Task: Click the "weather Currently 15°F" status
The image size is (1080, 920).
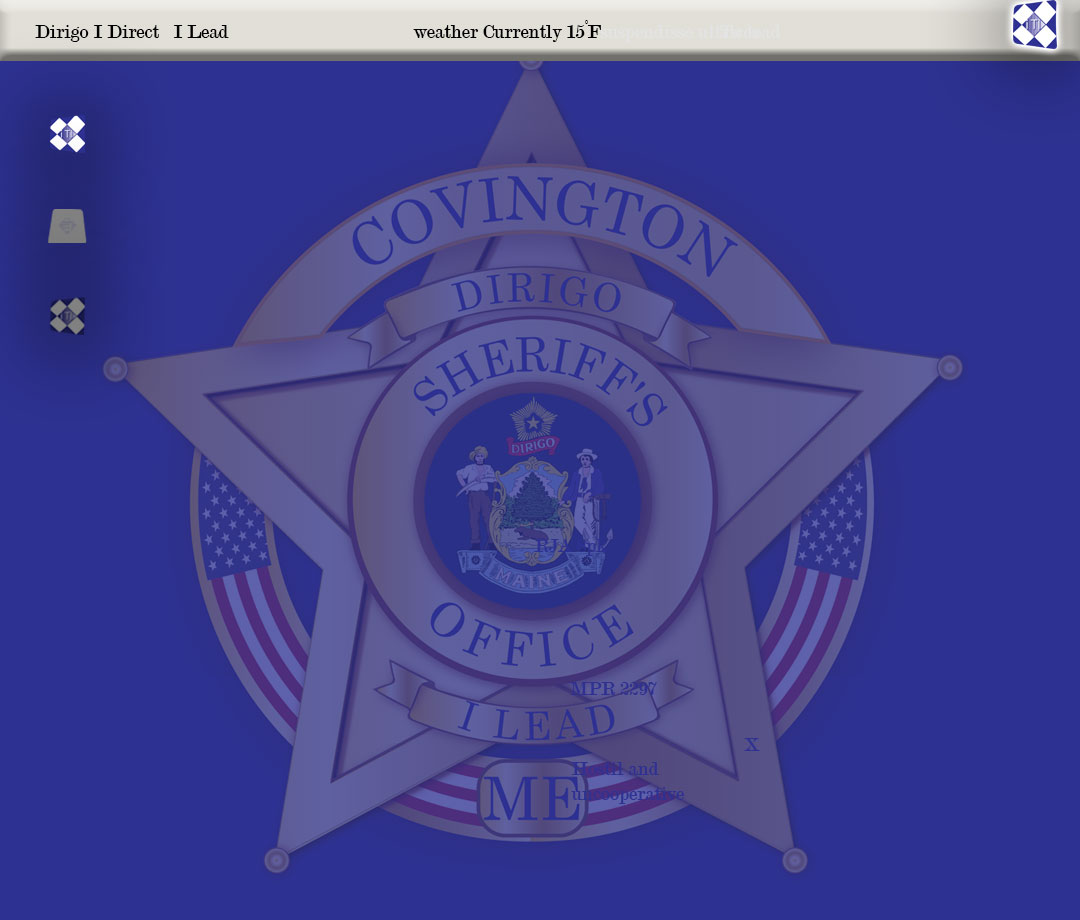Action: point(507,32)
